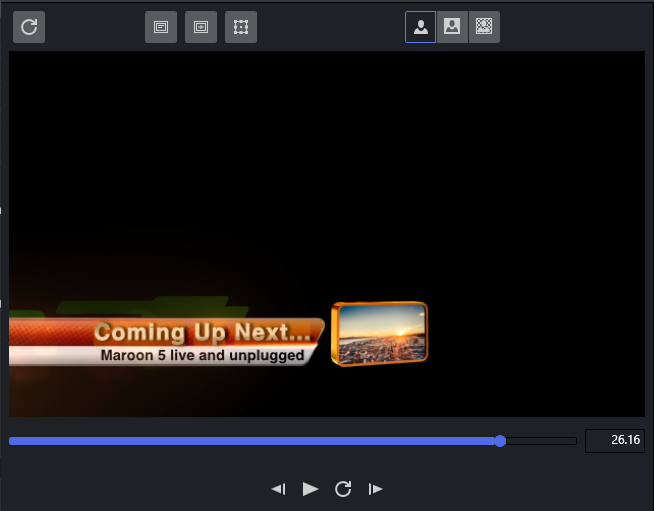Step back one frame
This screenshot has height=511, width=654.
pos(279,488)
